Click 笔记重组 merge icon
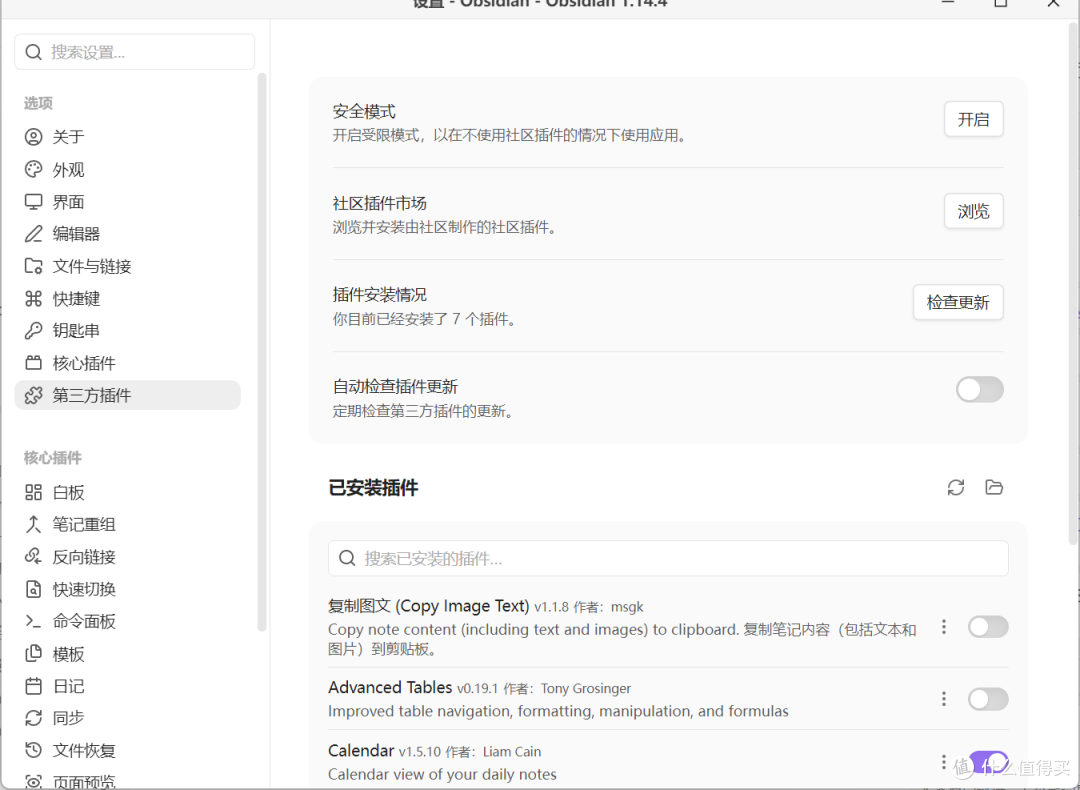This screenshot has height=790, width=1080. click(x=33, y=524)
